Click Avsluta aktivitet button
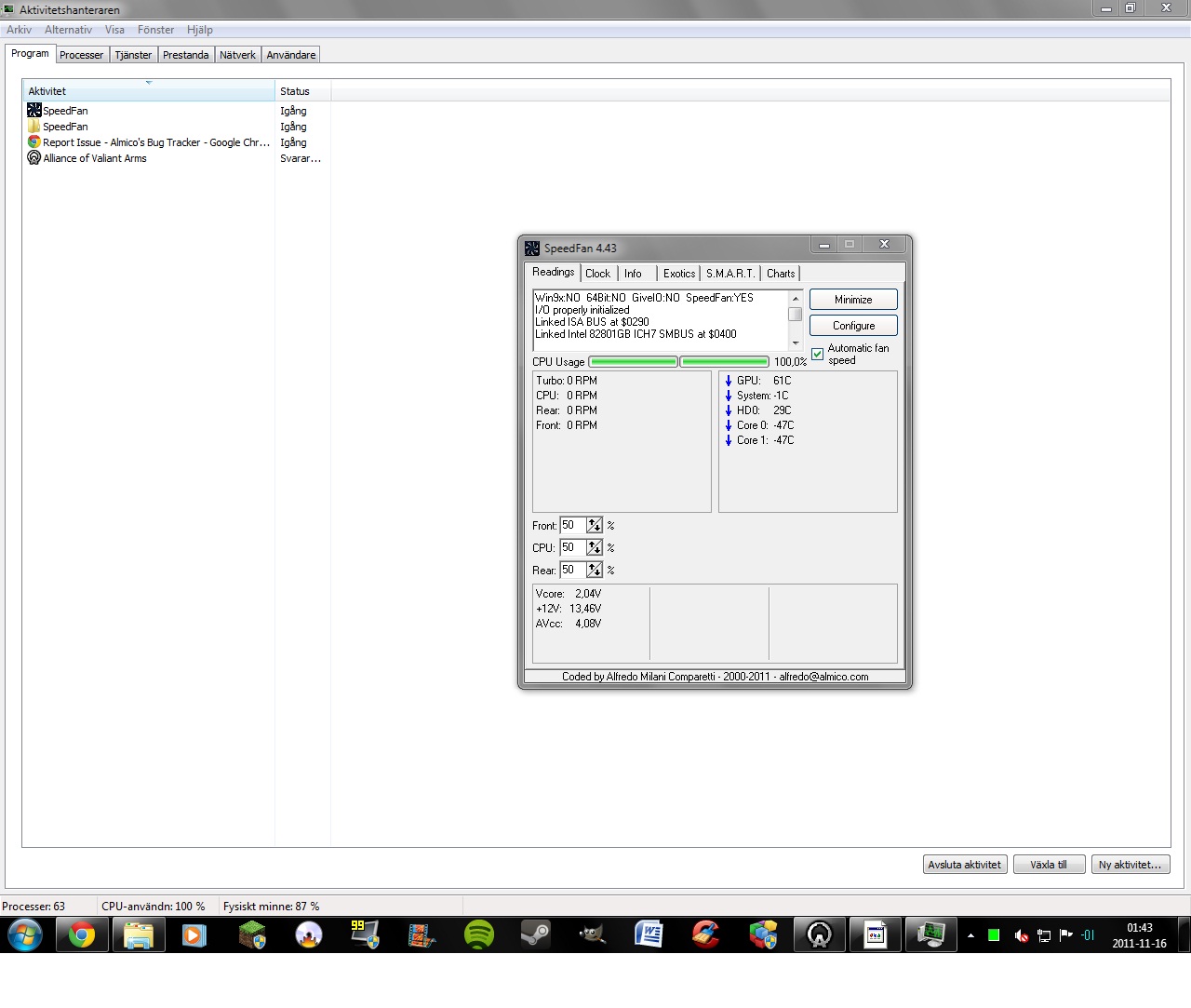The height and width of the screenshot is (1008, 1191). point(964,865)
